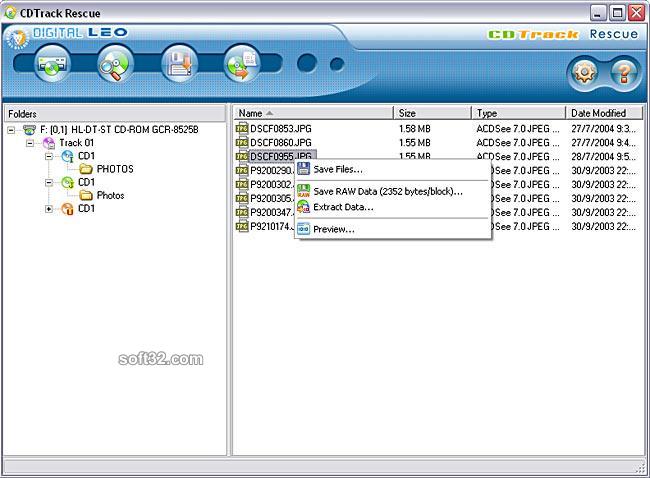Choose Save Files... from context menu
The width and height of the screenshot is (650, 478).
393,169
